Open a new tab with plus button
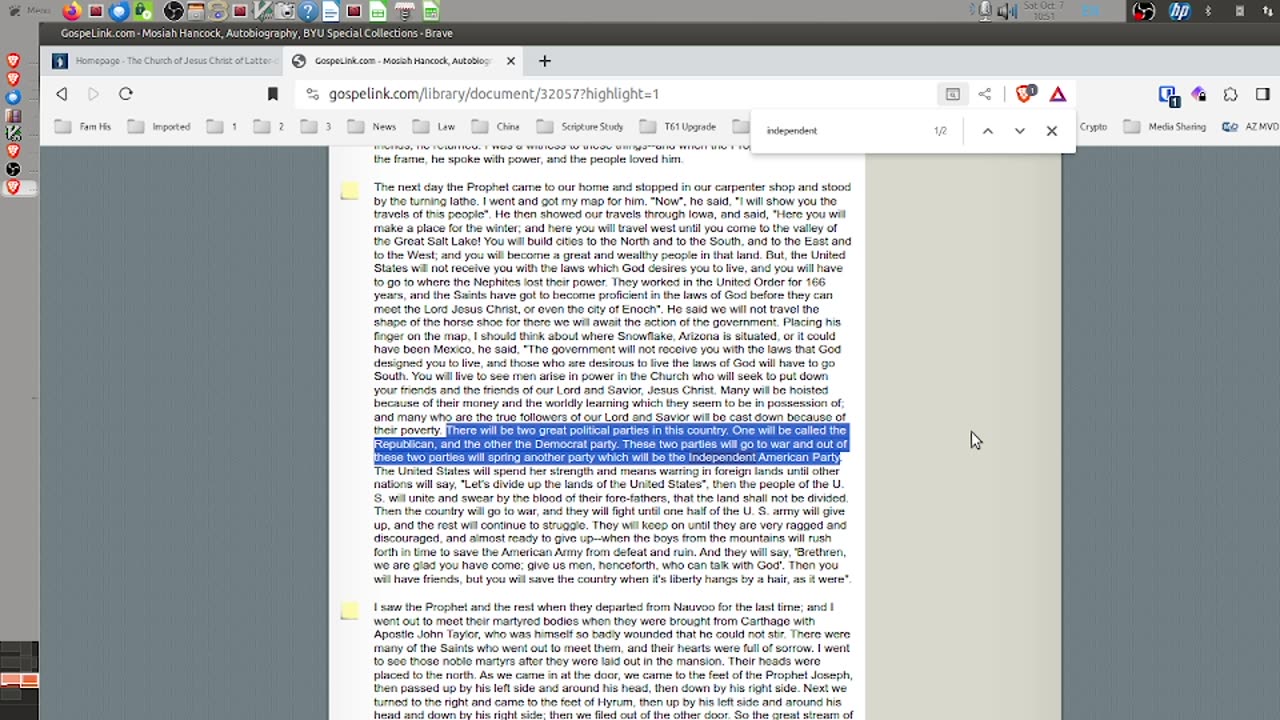Image resolution: width=1280 pixels, height=720 pixels. 544,61
